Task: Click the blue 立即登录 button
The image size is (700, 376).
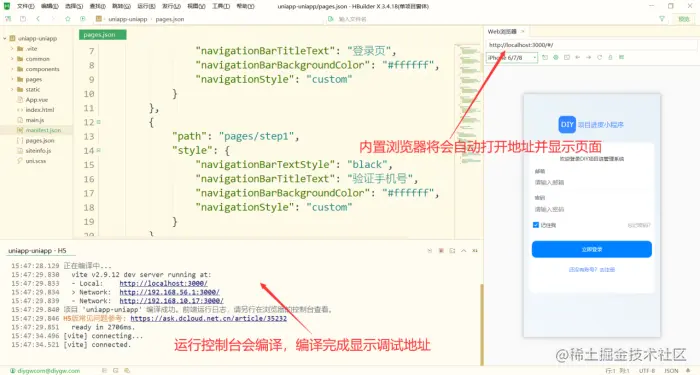Action: coord(592,249)
